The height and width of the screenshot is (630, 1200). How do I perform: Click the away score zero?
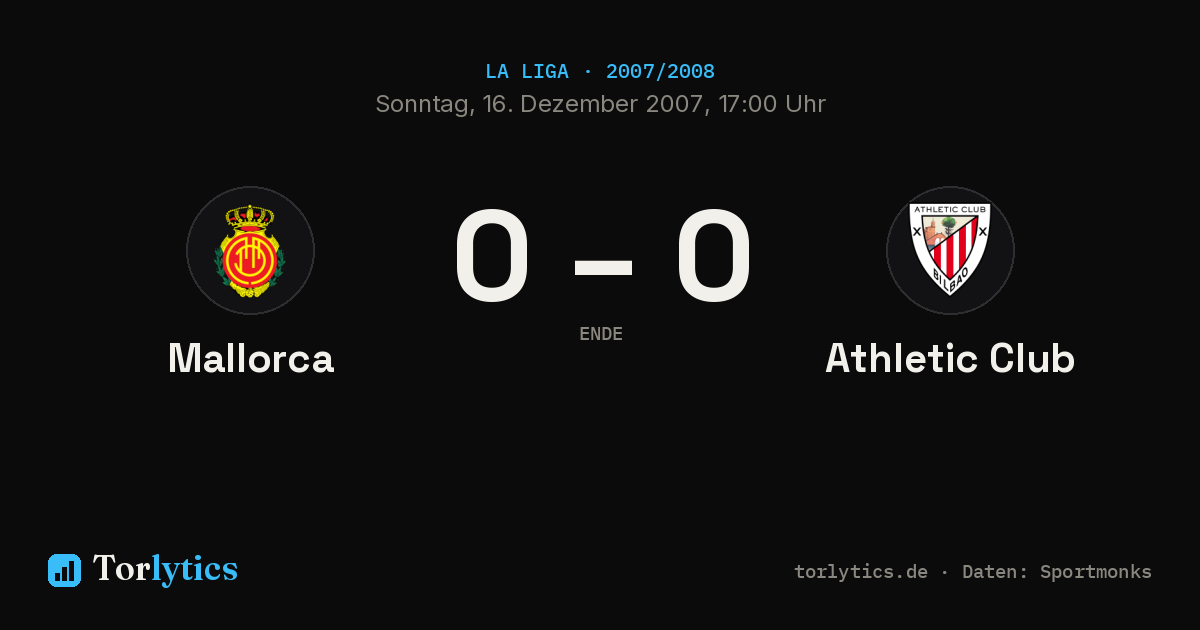coord(713,256)
